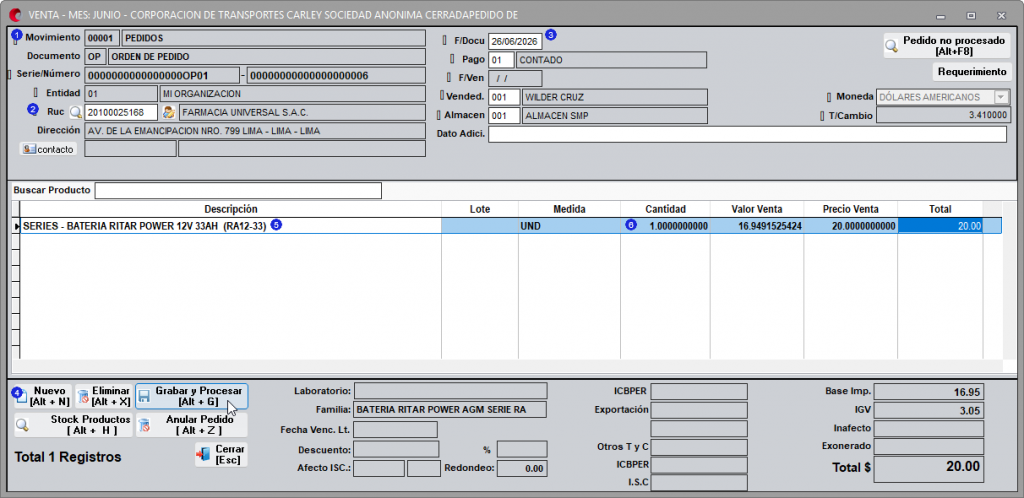Click the Familia field BATERIA RITAR POWER AGM
The width and height of the screenshot is (1024, 498).
point(450,411)
